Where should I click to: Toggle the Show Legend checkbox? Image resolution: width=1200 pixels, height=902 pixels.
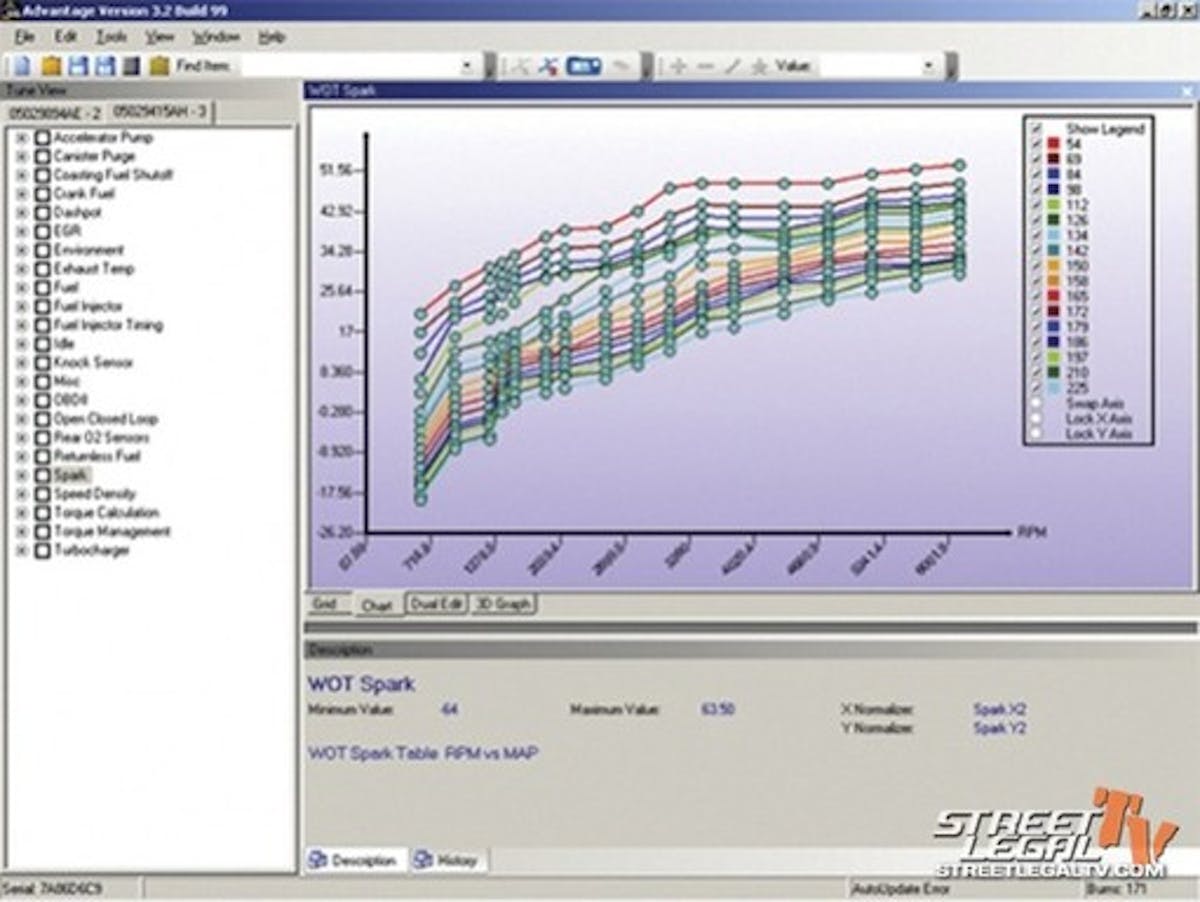(x=1036, y=128)
